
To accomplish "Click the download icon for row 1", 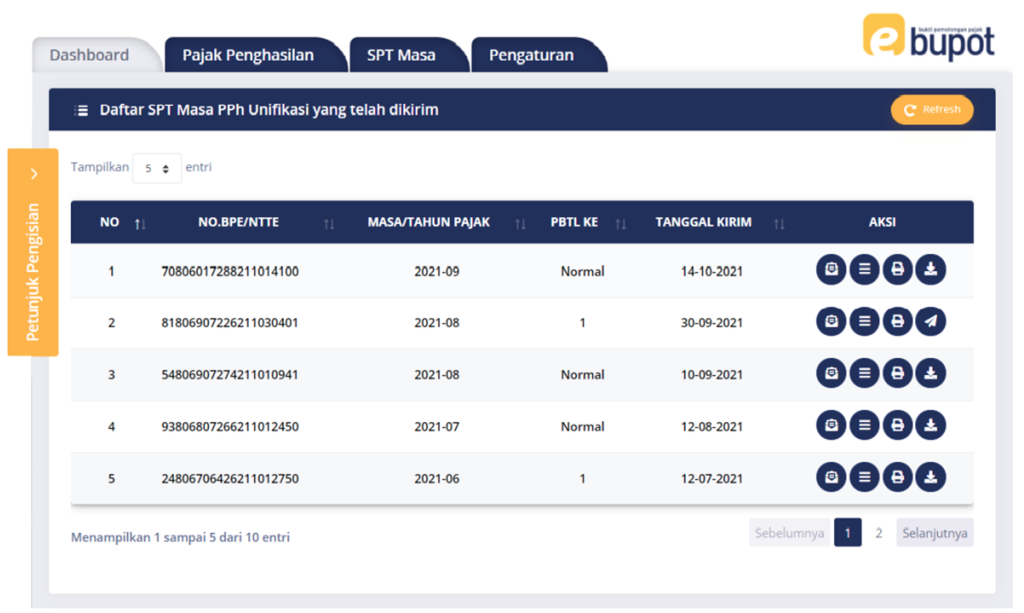I will click(931, 270).
